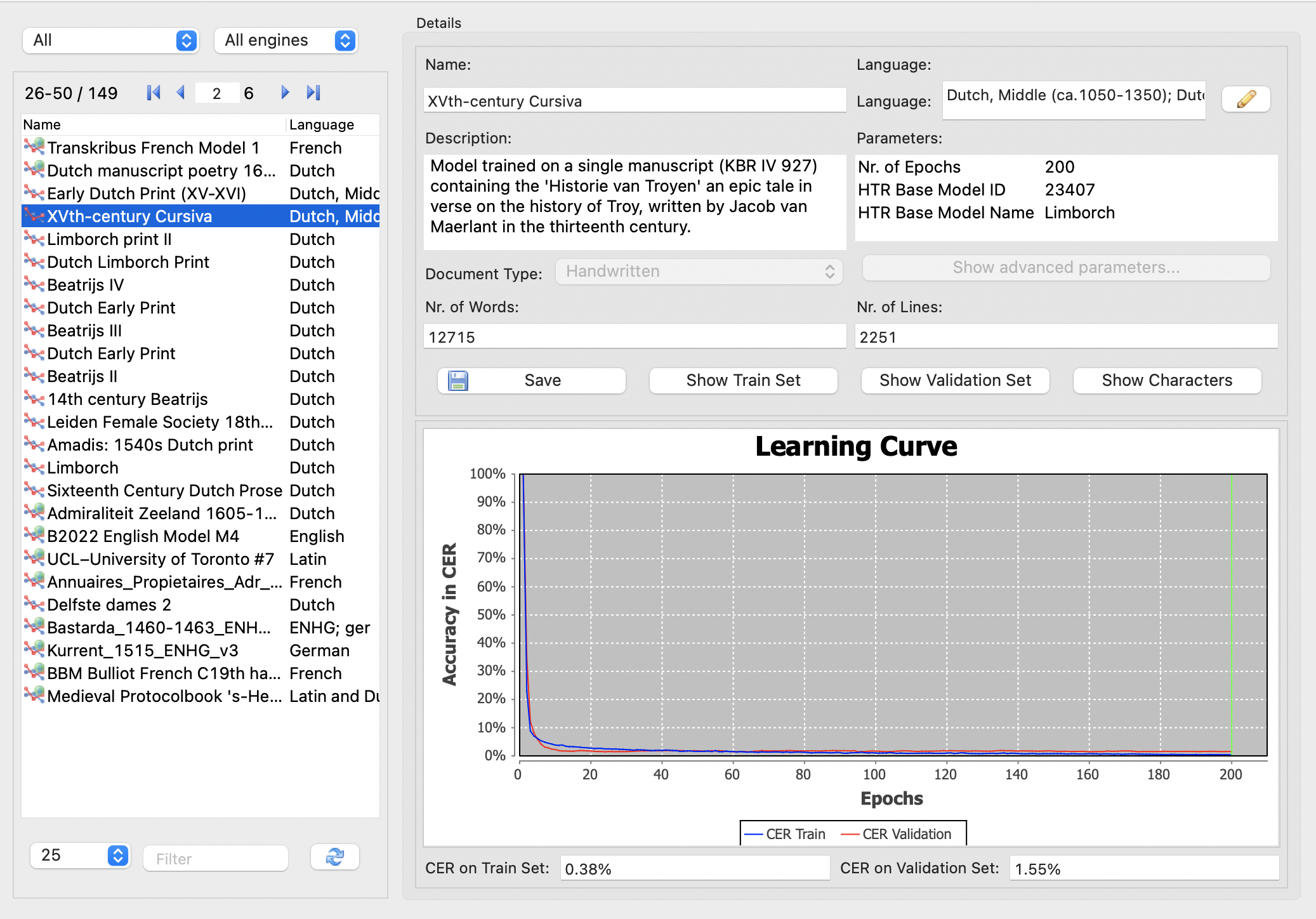1316x919 pixels.
Task: Click icon beside B2022 English Model M4
Action: (34, 535)
